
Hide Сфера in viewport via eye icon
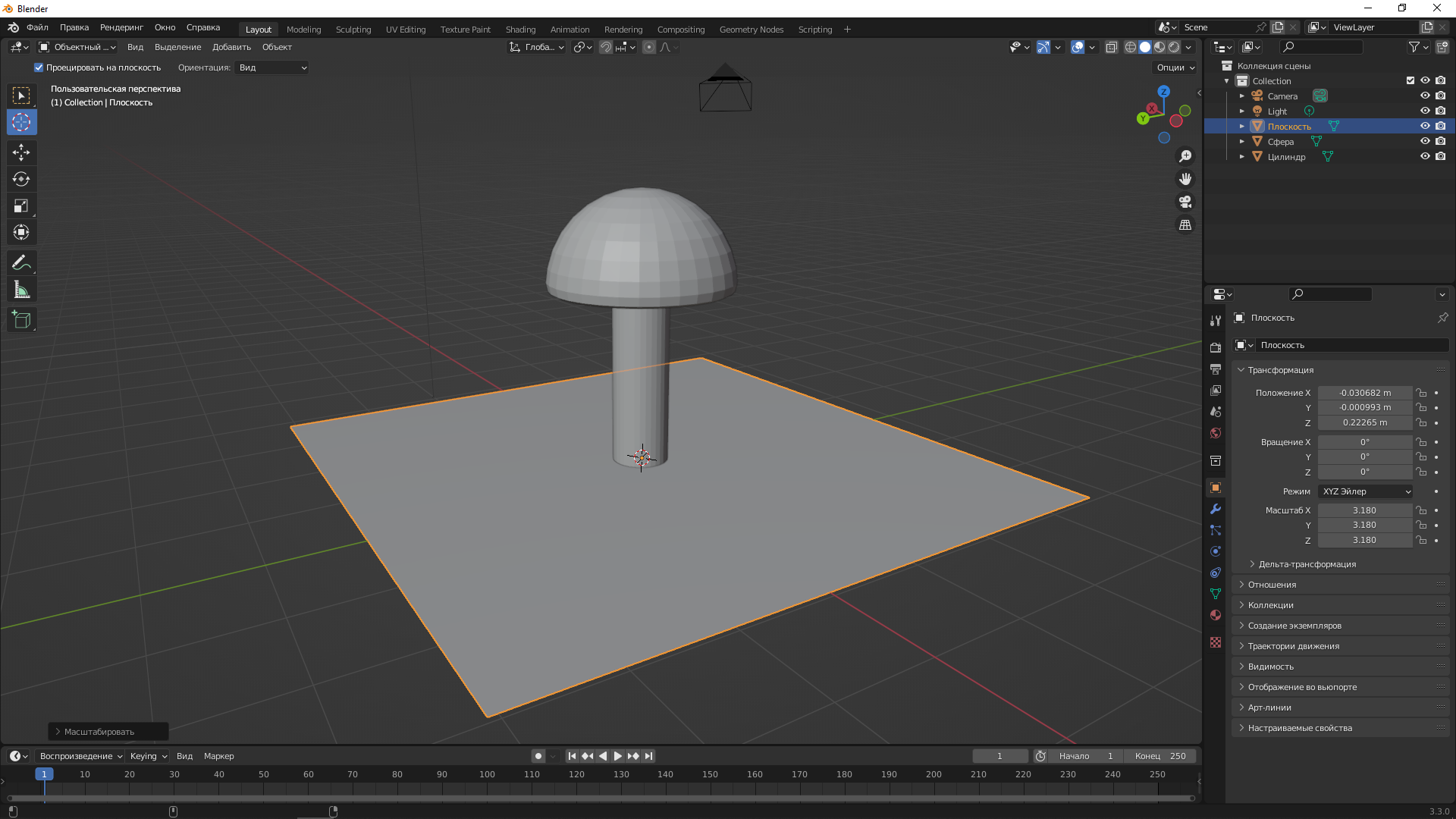(x=1425, y=141)
